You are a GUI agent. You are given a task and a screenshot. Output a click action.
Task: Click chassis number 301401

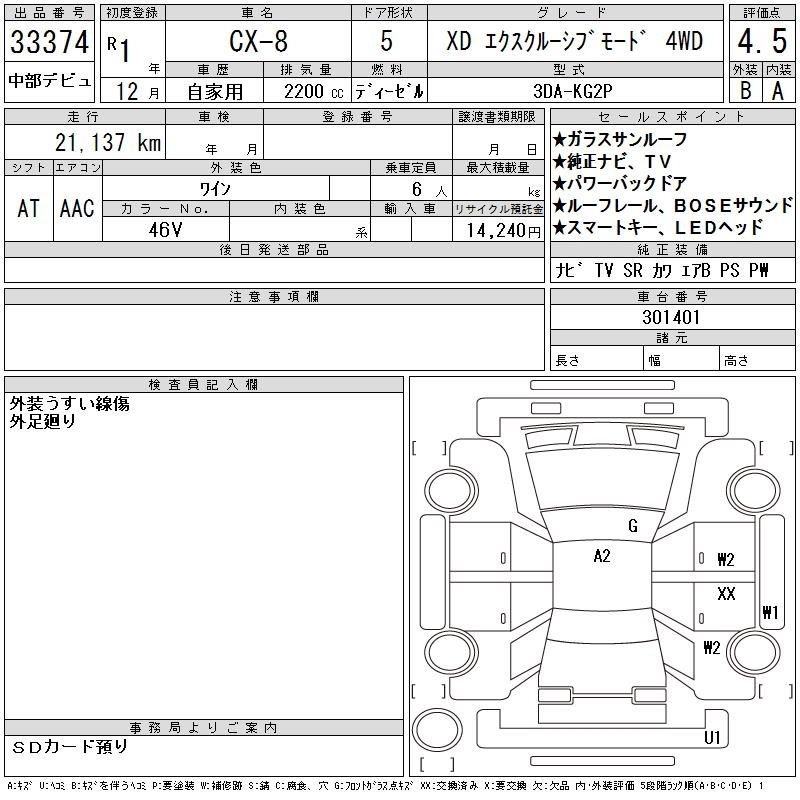(x=671, y=317)
